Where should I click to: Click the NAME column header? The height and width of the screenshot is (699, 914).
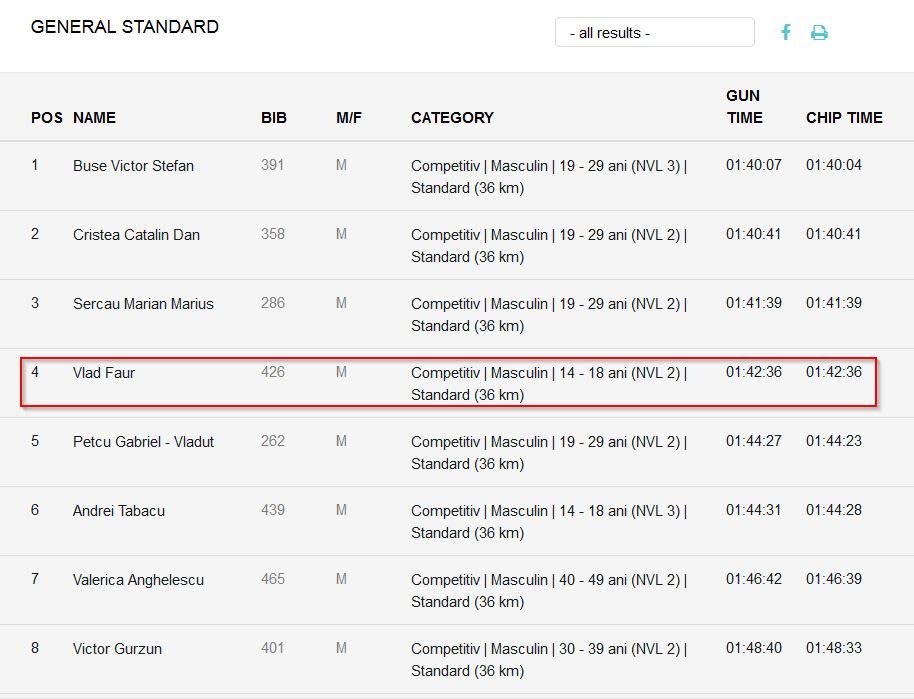pos(94,118)
